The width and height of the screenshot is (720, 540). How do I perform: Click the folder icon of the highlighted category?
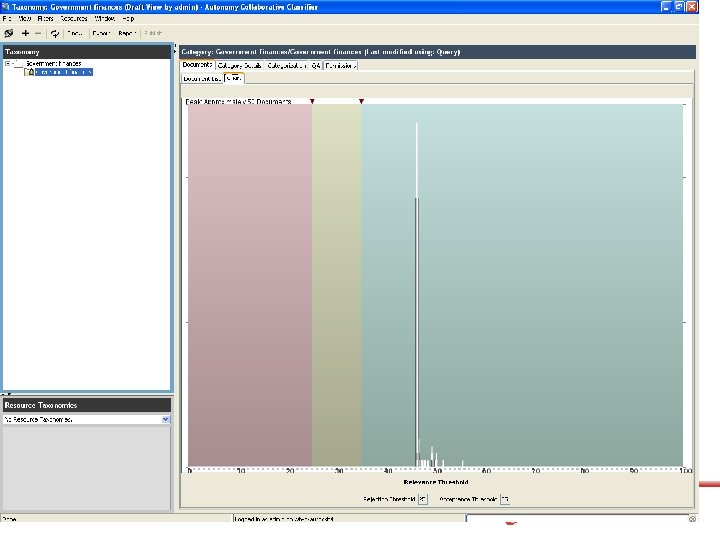[x=29, y=72]
